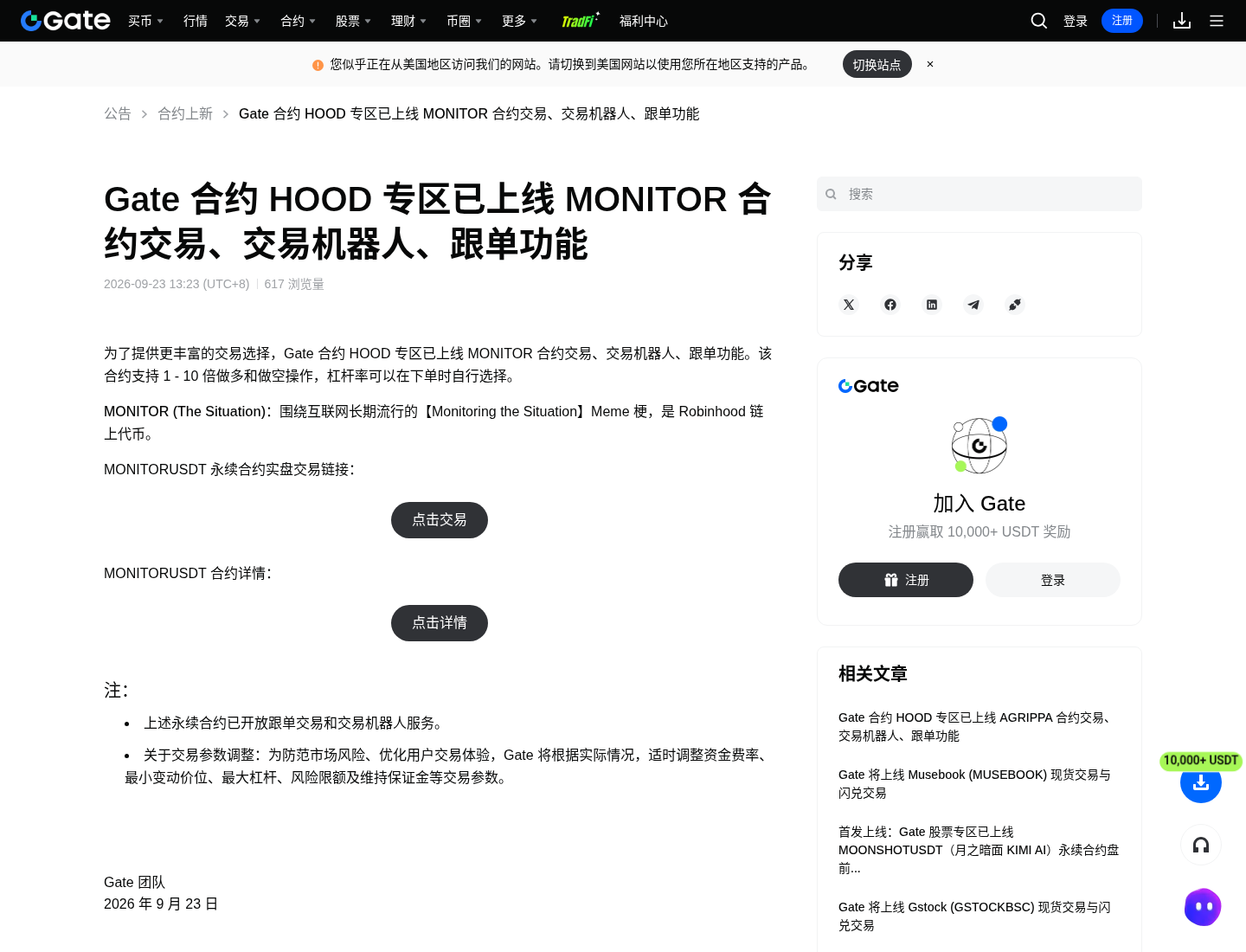Click the 分享 heading

pos(856,262)
